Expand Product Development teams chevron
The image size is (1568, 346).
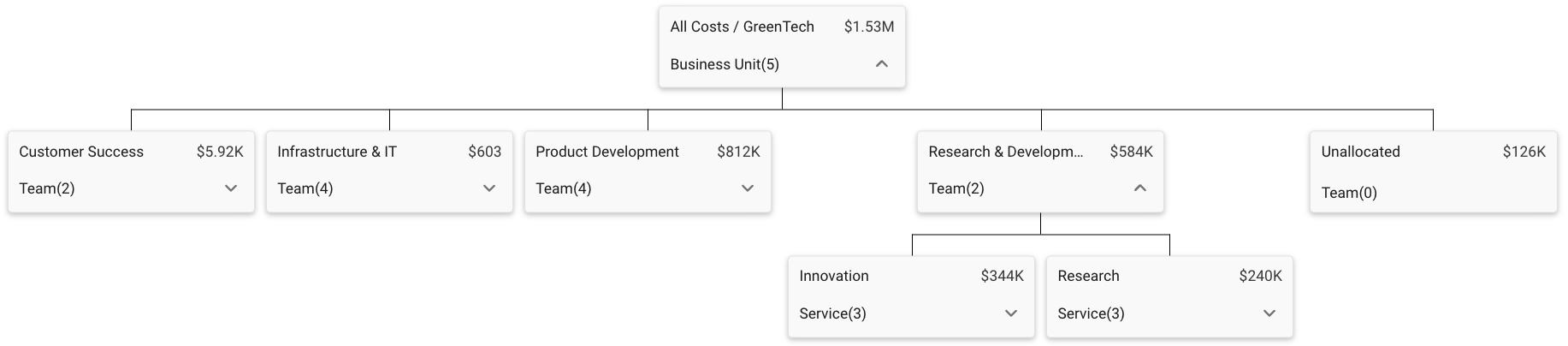(747, 188)
